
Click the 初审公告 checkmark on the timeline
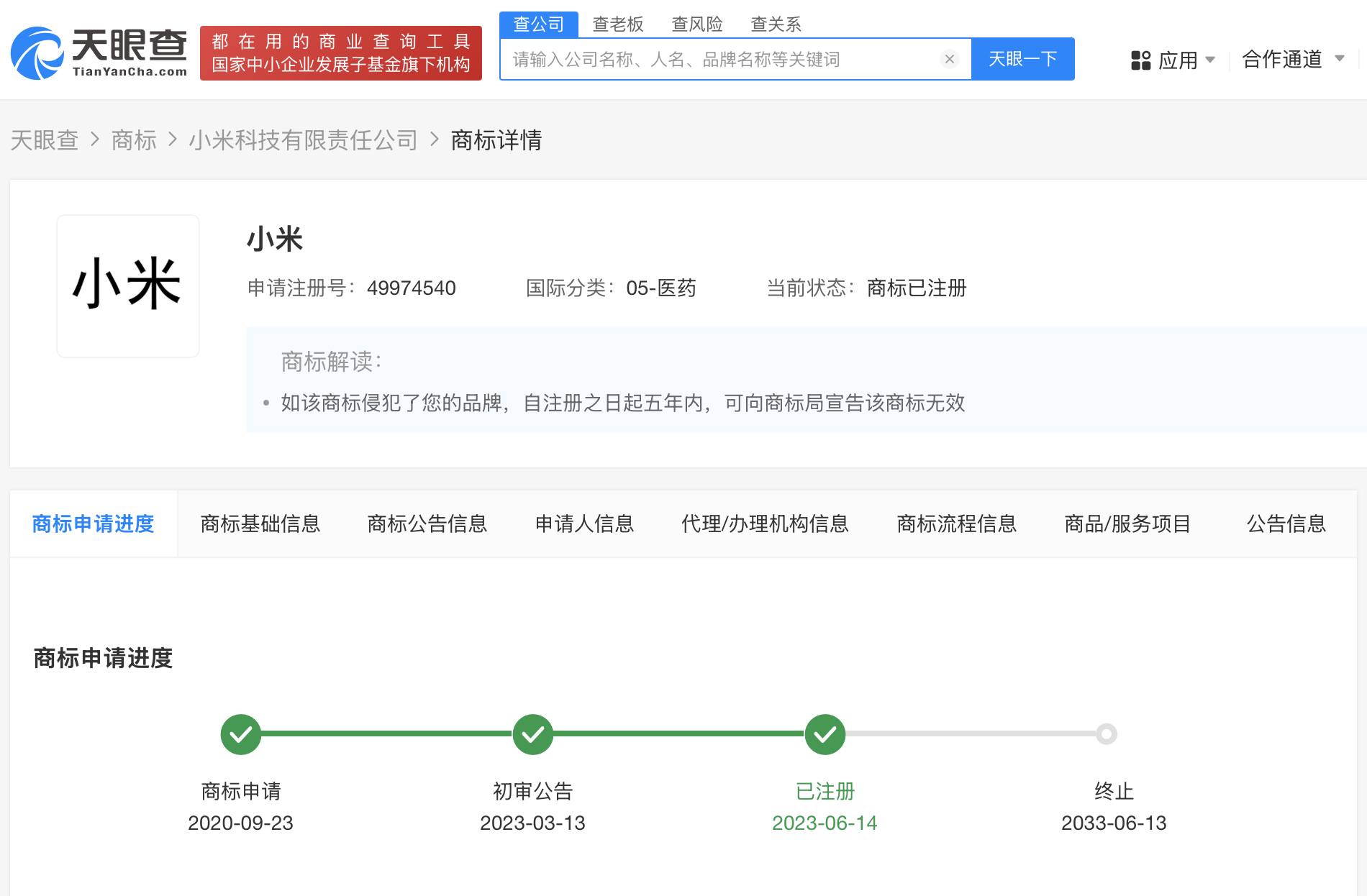(532, 734)
